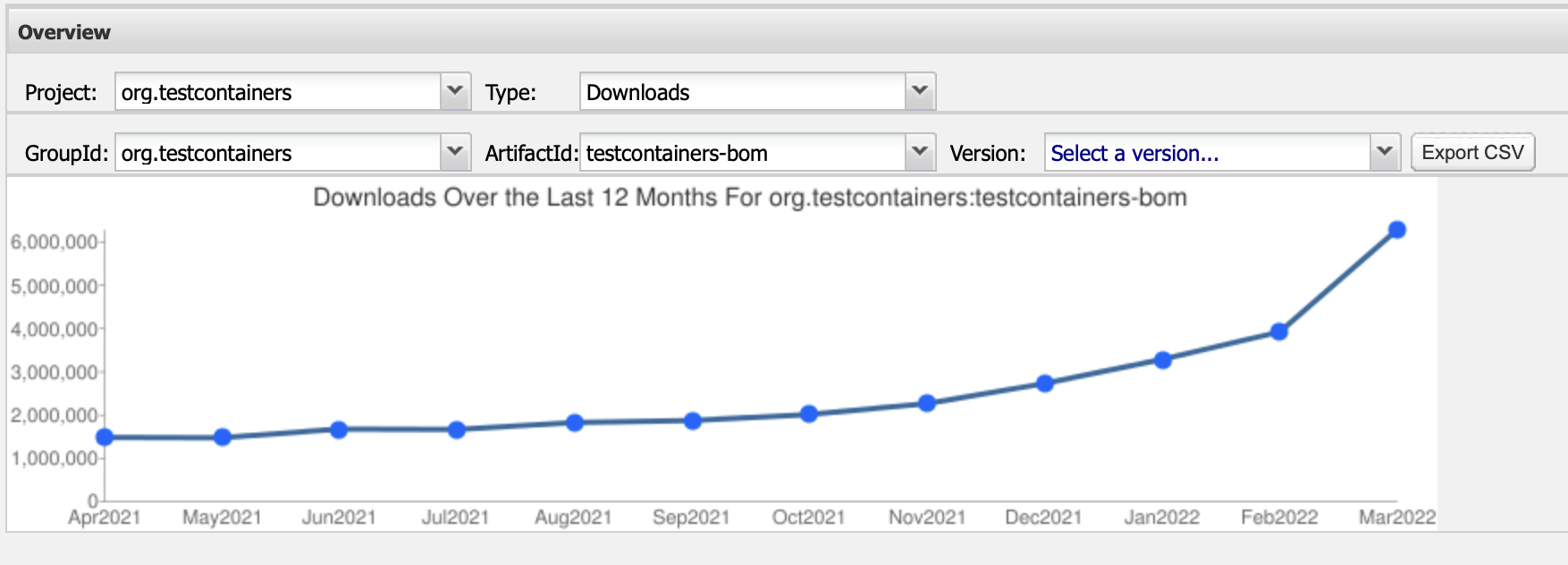Click the 4,000,000 y-axis label
Viewport: 1568px width, 565px height.
pos(54,330)
